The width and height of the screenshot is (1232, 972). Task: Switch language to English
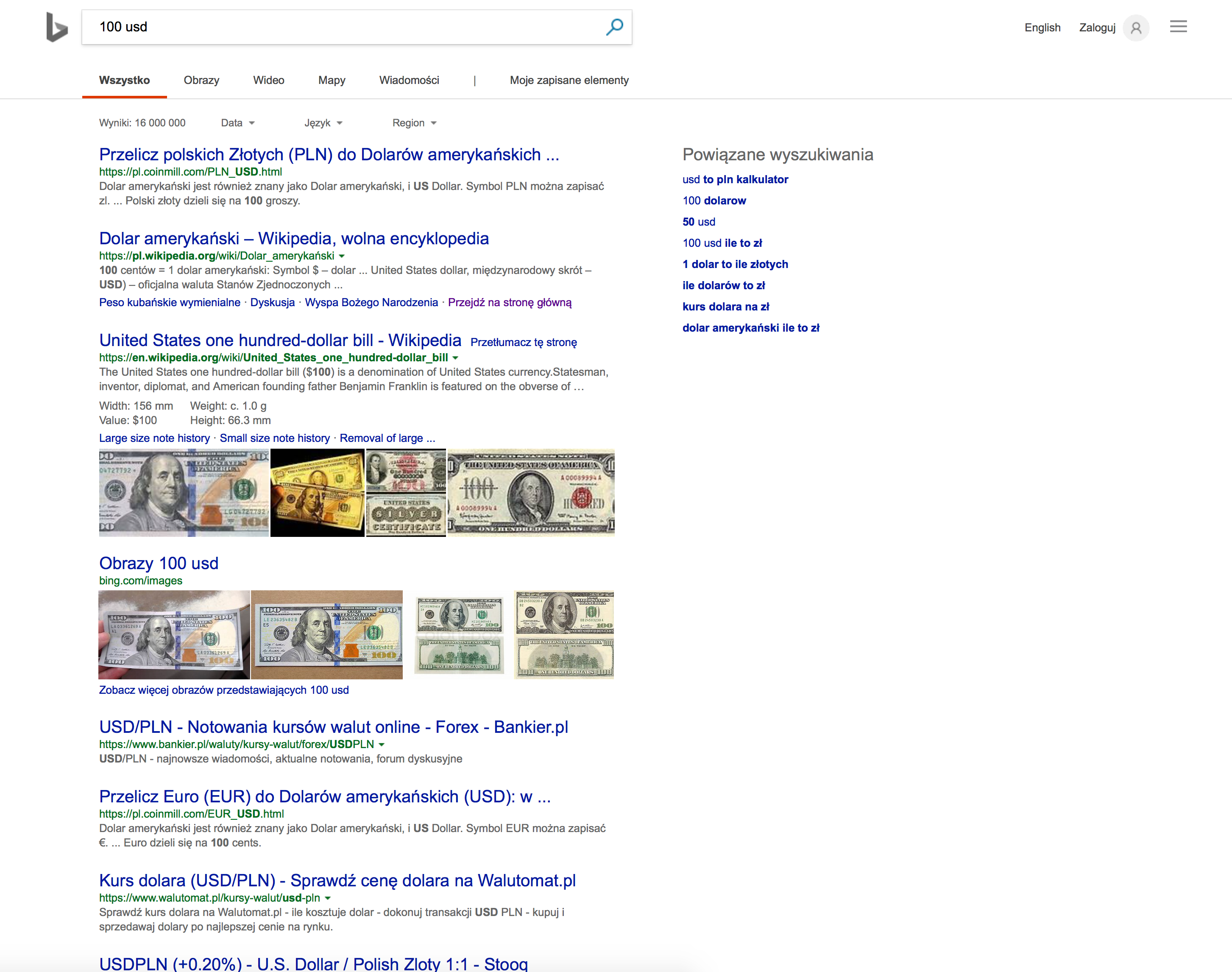pos(1042,27)
